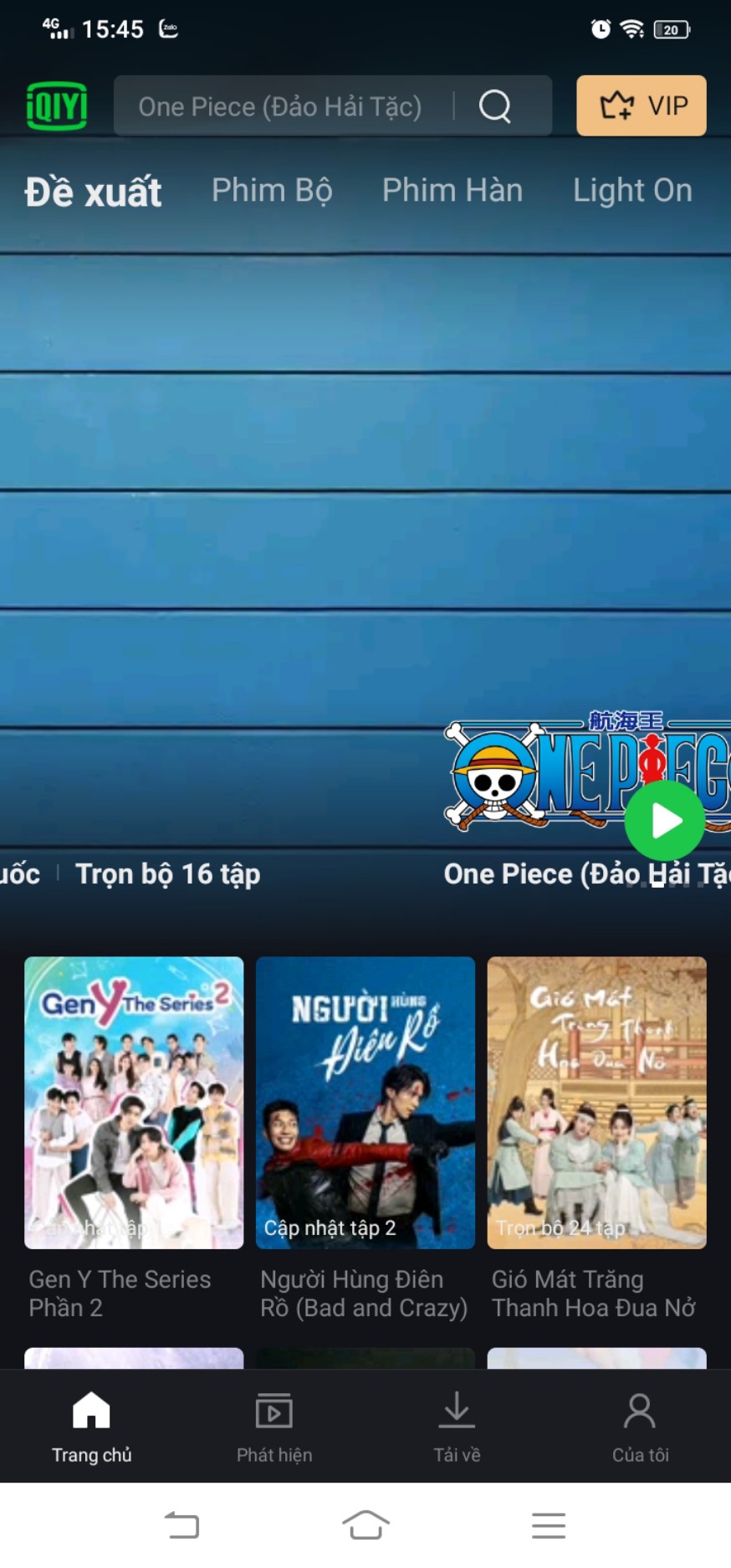Switch to Light On tab
Image resolution: width=731 pixels, height=1568 pixels.
coord(632,191)
